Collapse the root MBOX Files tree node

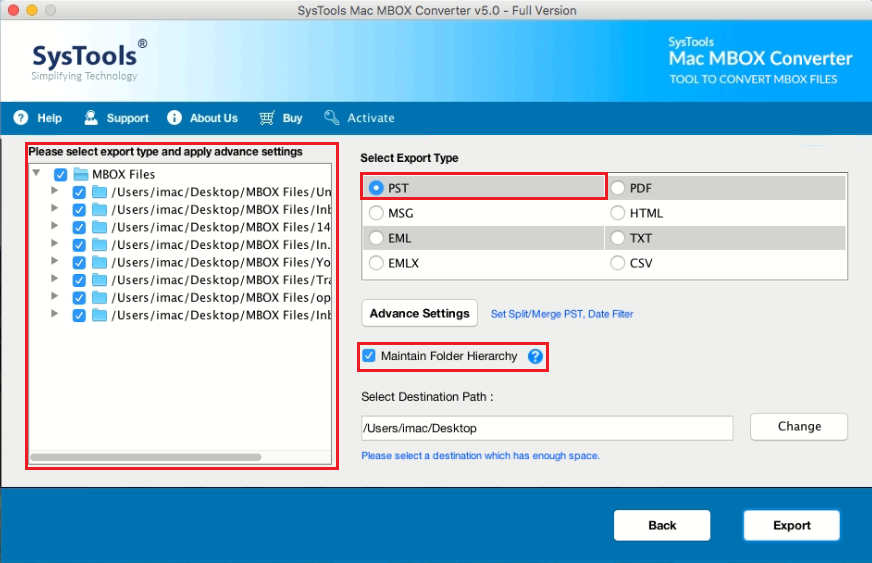tap(36, 173)
